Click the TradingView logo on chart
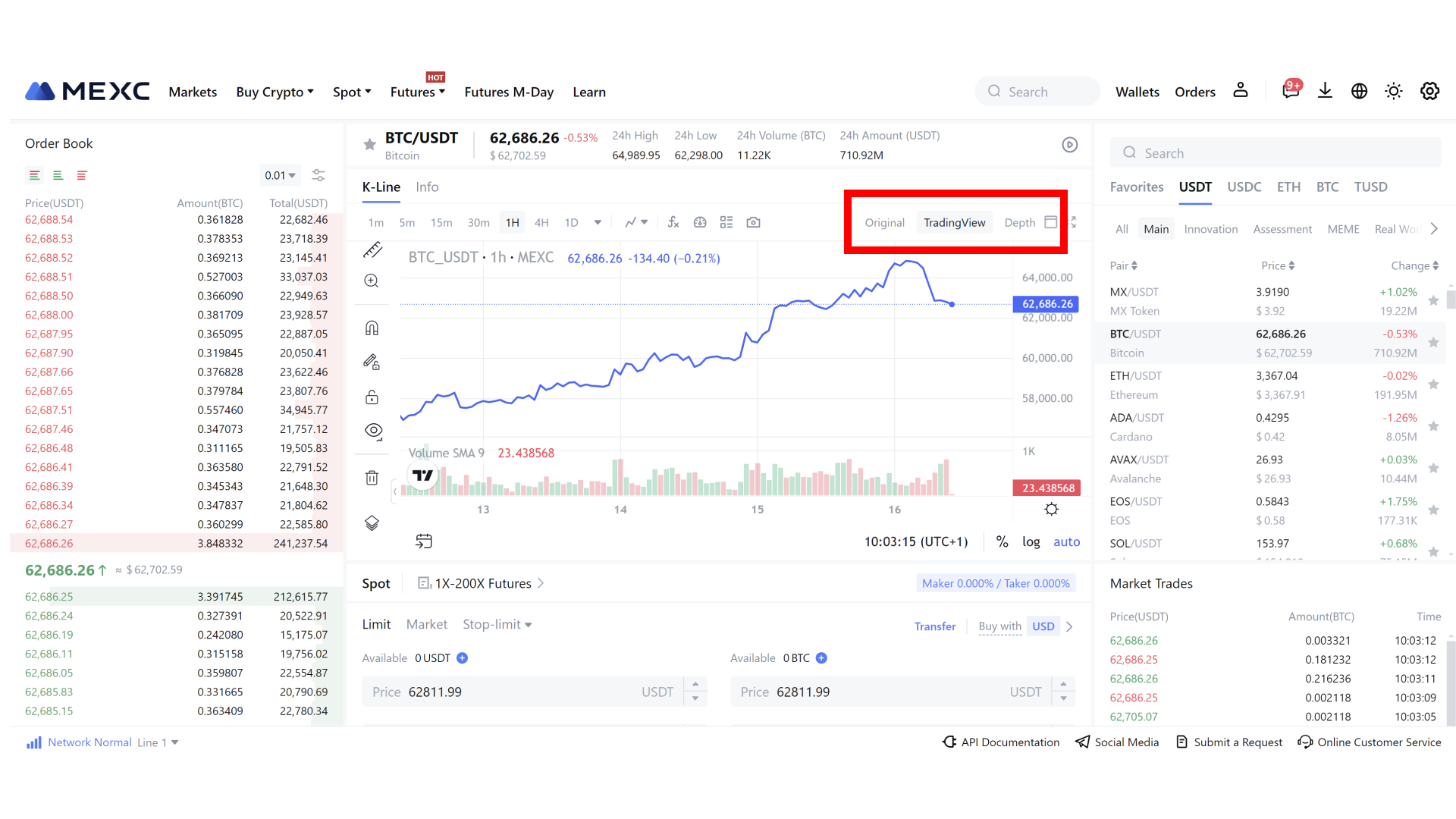The width and height of the screenshot is (1456, 819). tap(422, 475)
